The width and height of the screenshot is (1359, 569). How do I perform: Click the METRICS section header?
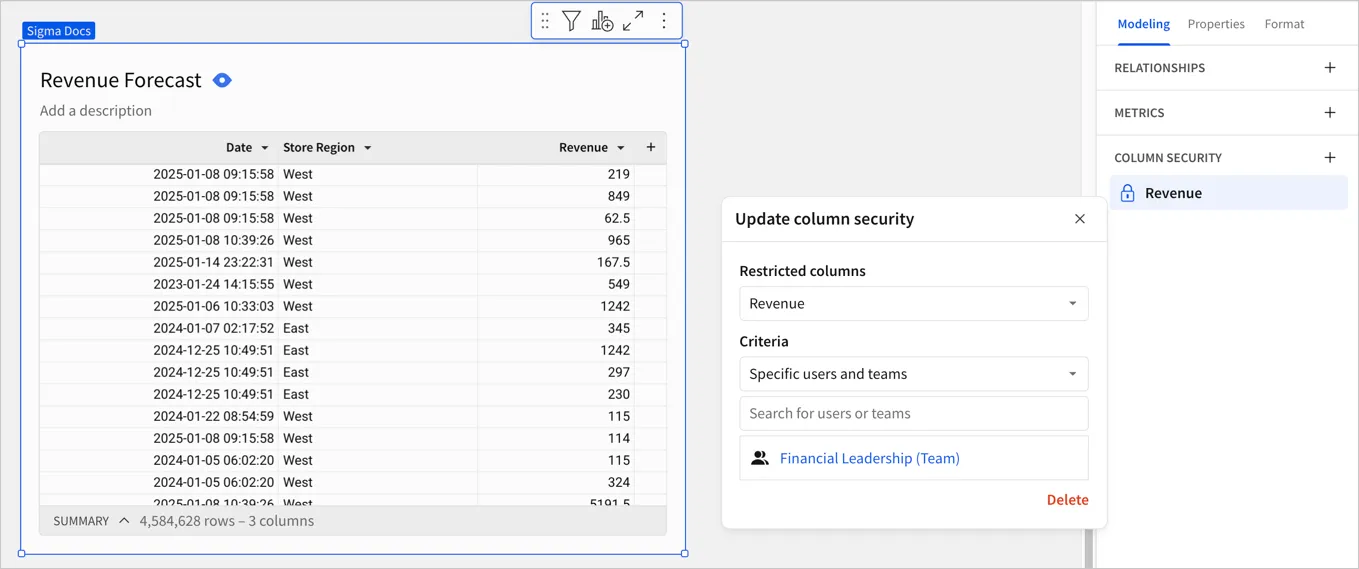click(x=1139, y=113)
